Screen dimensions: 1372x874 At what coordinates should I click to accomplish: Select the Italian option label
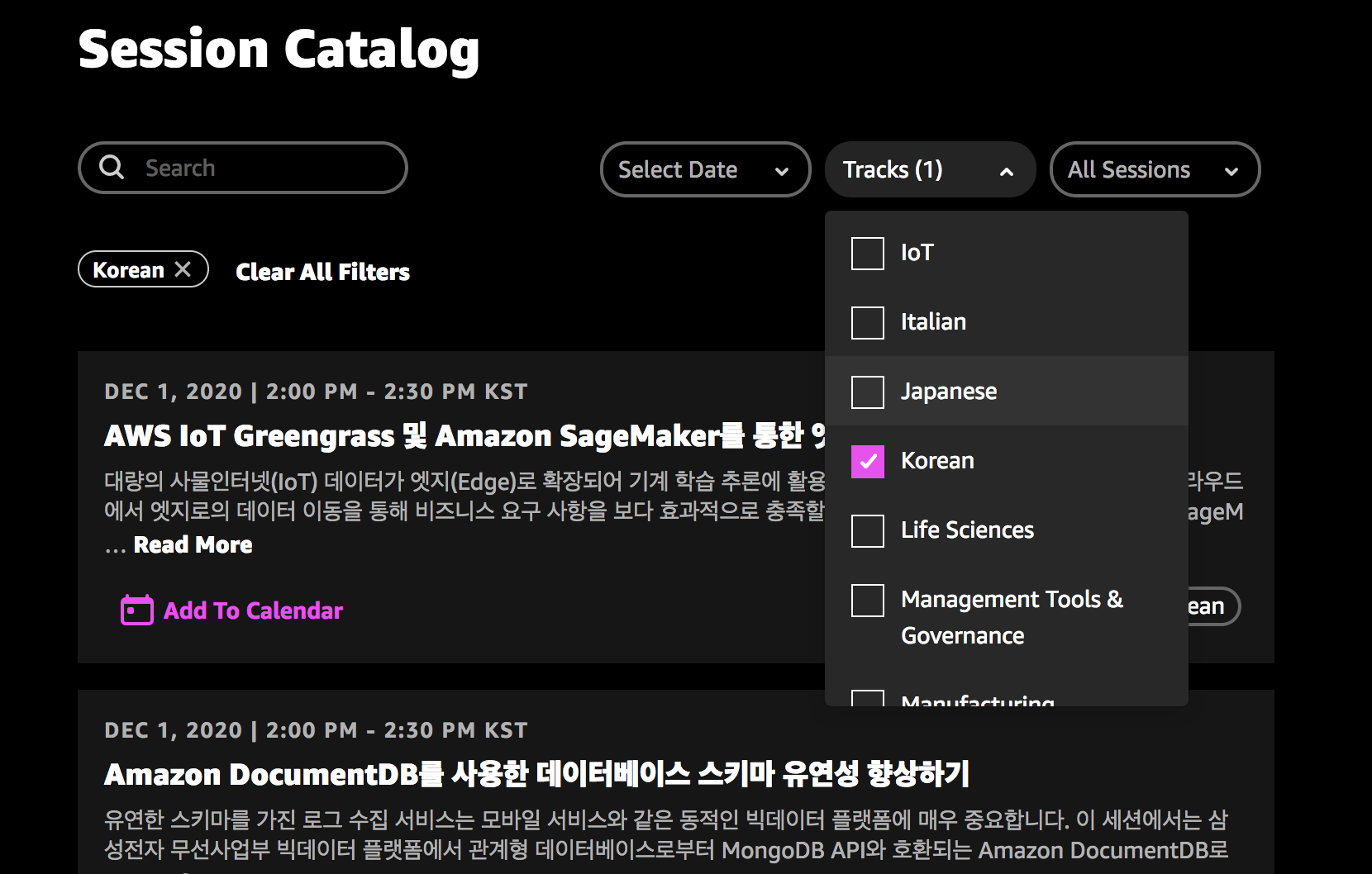click(933, 321)
